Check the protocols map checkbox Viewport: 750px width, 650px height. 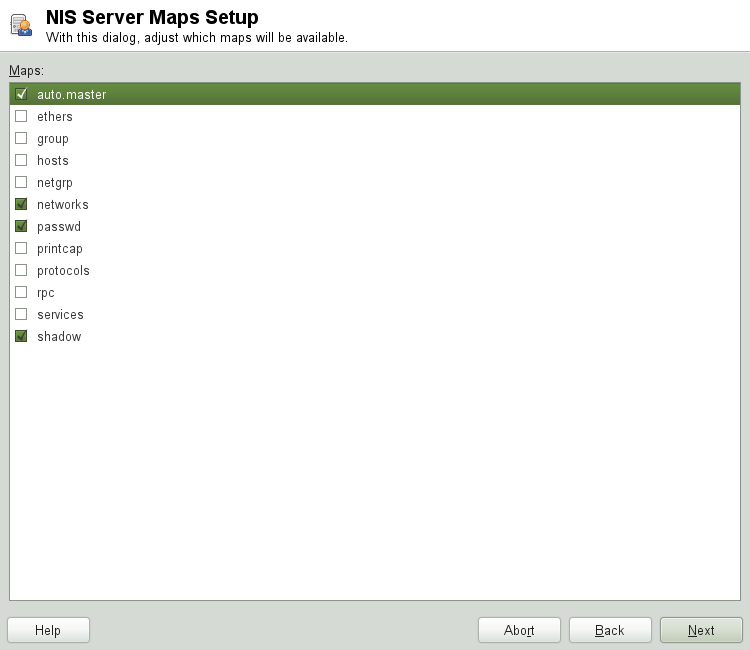pos(21,271)
